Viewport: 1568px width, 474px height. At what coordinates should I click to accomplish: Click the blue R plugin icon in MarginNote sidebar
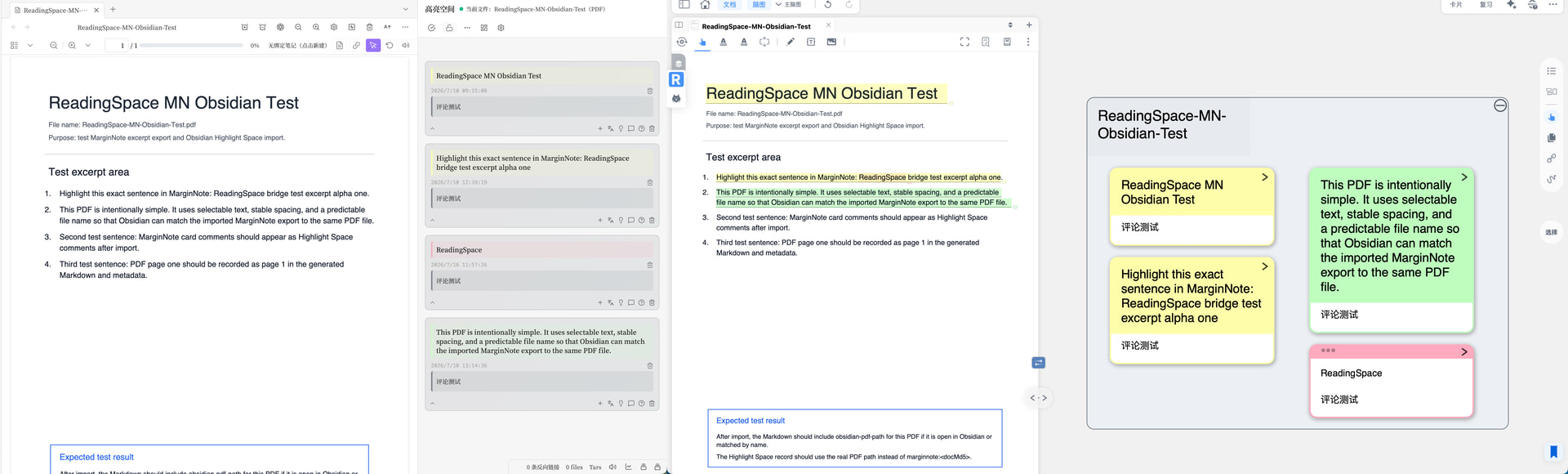click(676, 79)
